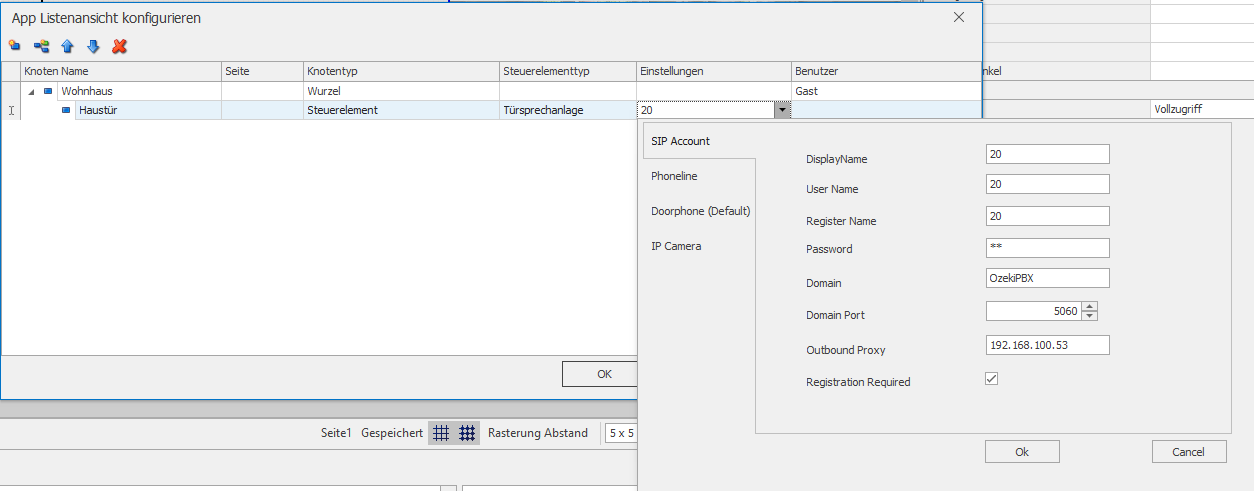Screen dimensions: 1254x491
Task: Move node down with blue down arrow
Action: (93, 46)
